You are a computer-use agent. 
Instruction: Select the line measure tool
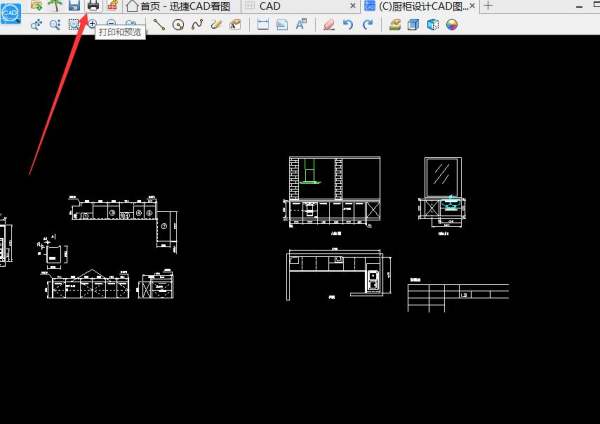pyautogui.click(x=159, y=25)
